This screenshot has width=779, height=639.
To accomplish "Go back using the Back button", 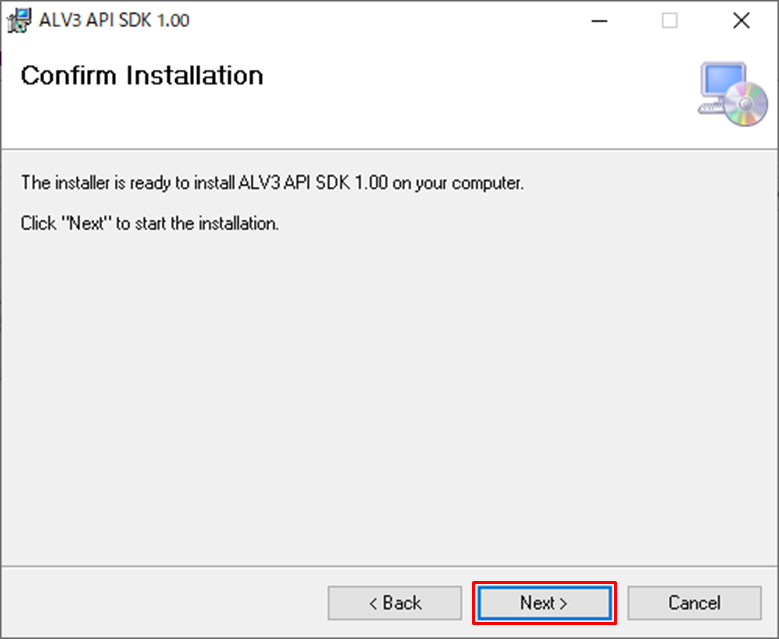I will click(395, 603).
